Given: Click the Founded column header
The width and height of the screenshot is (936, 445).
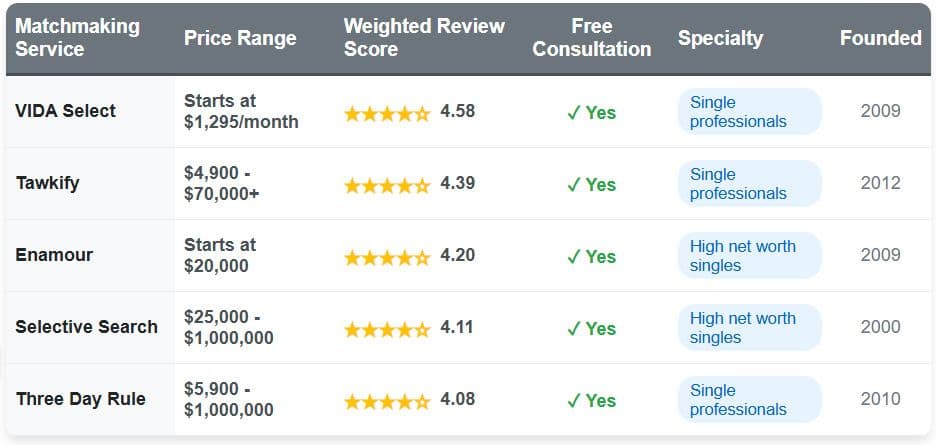Looking at the screenshot, I should [x=880, y=38].
